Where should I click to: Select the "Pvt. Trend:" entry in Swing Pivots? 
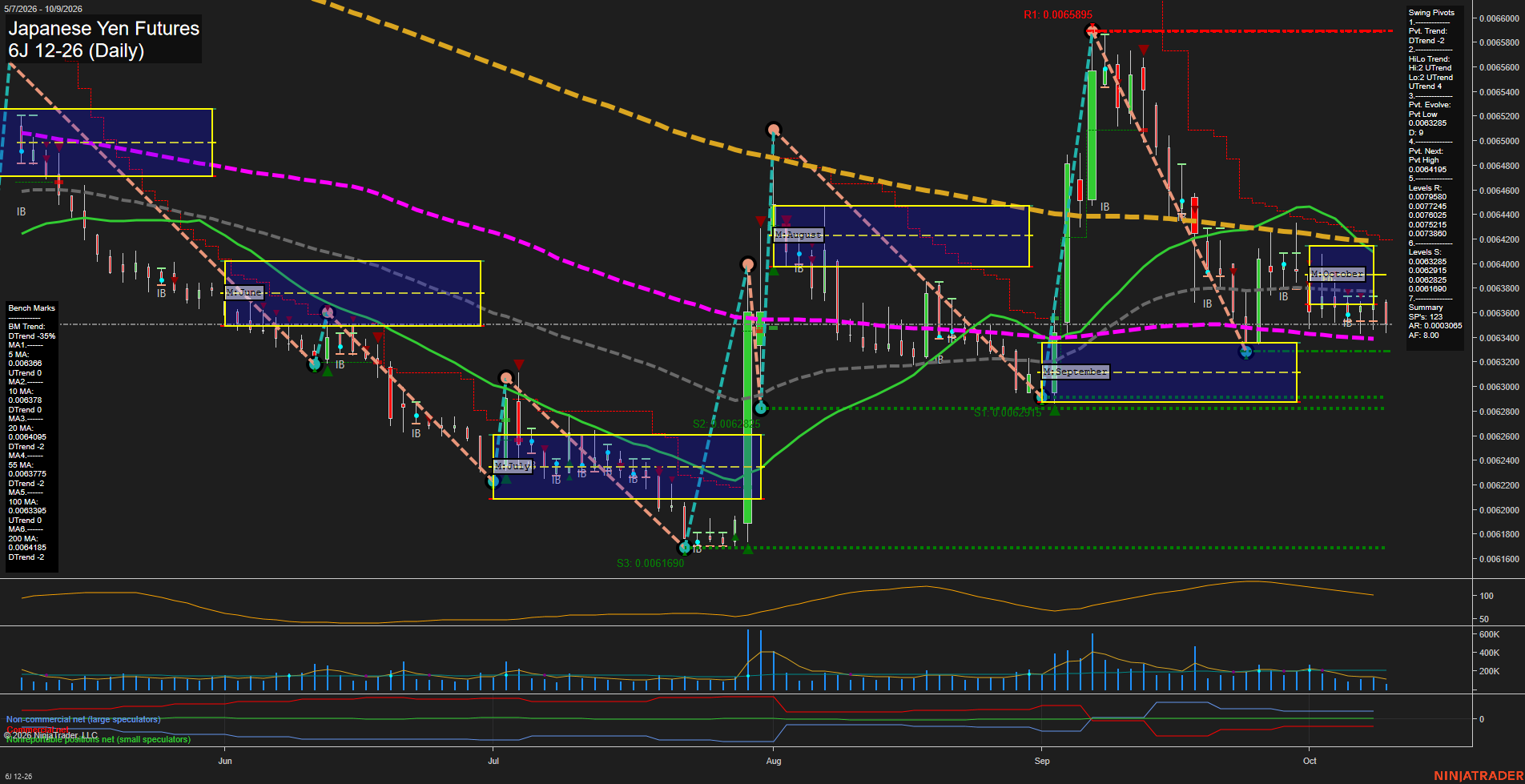(1428, 31)
